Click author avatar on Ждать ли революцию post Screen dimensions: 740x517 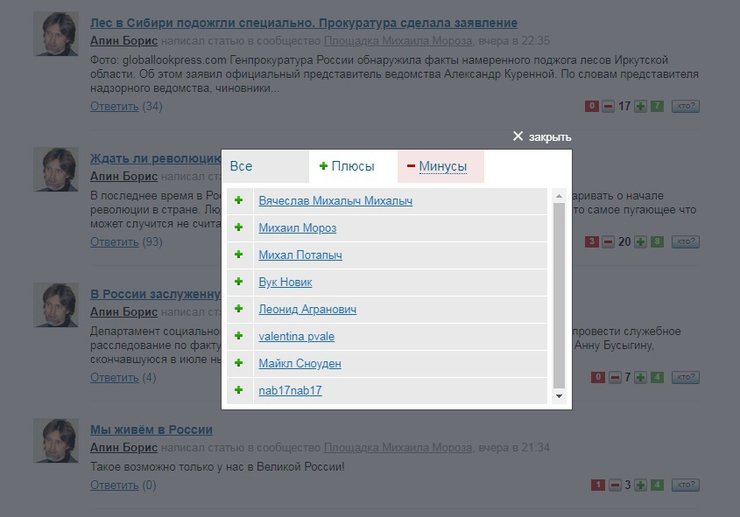pyautogui.click(x=56, y=170)
